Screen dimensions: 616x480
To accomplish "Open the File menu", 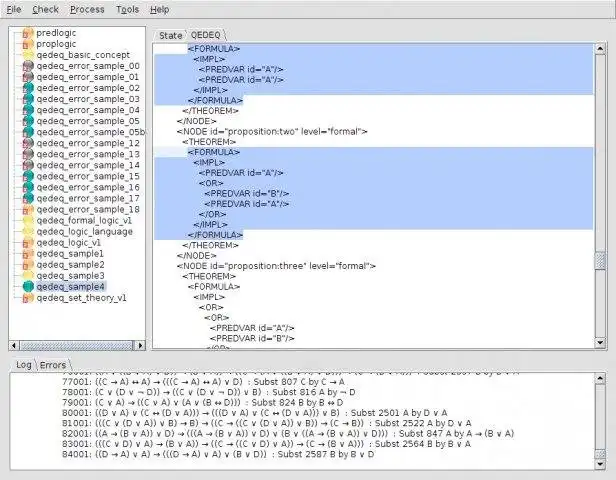I will pyautogui.click(x=14, y=9).
